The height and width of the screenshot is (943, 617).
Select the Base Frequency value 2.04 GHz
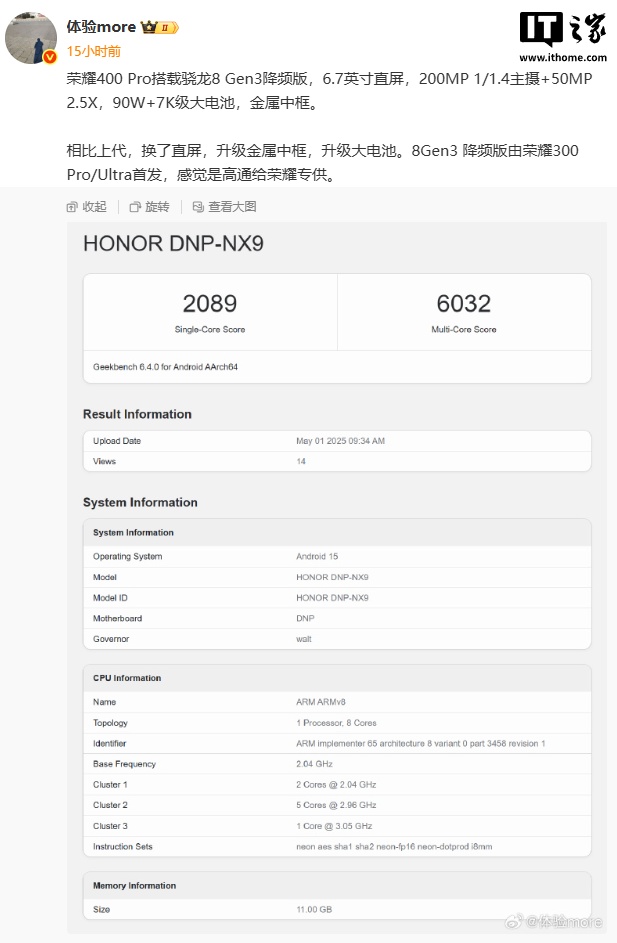pos(314,764)
